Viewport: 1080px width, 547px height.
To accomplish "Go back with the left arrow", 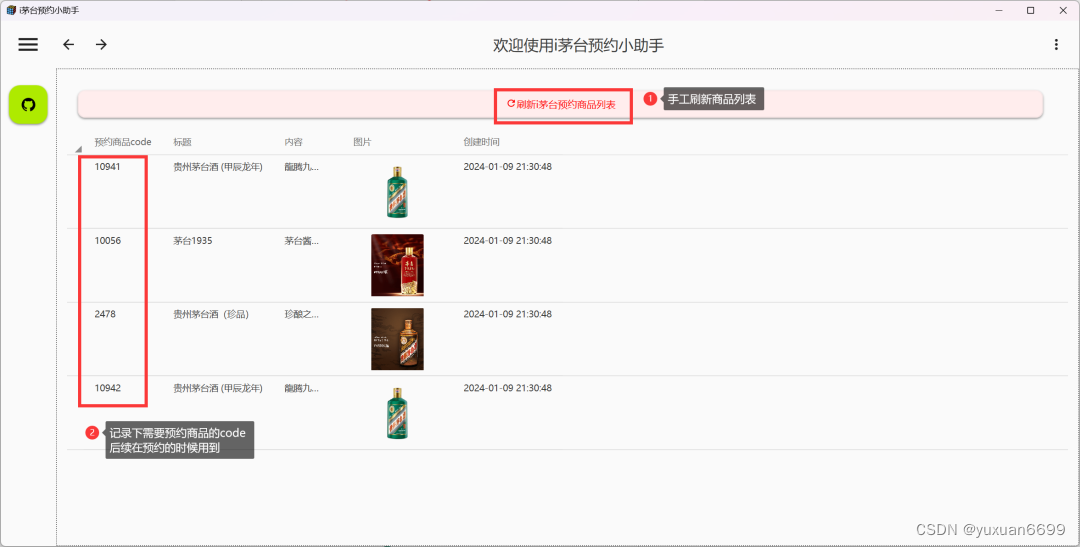I will point(68,44).
